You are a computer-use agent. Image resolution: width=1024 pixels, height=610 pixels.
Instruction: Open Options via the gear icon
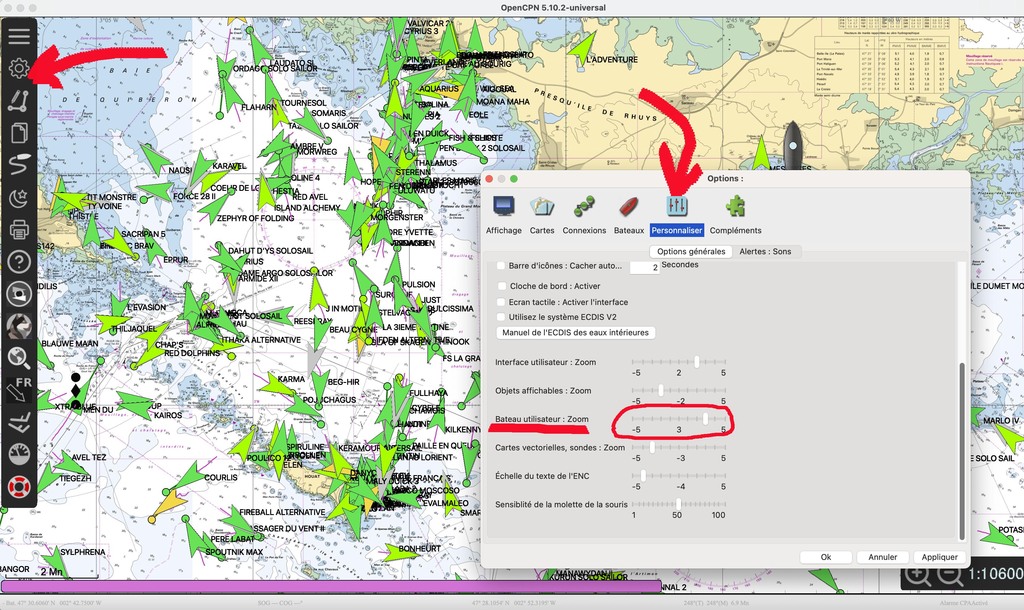point(19,67)
